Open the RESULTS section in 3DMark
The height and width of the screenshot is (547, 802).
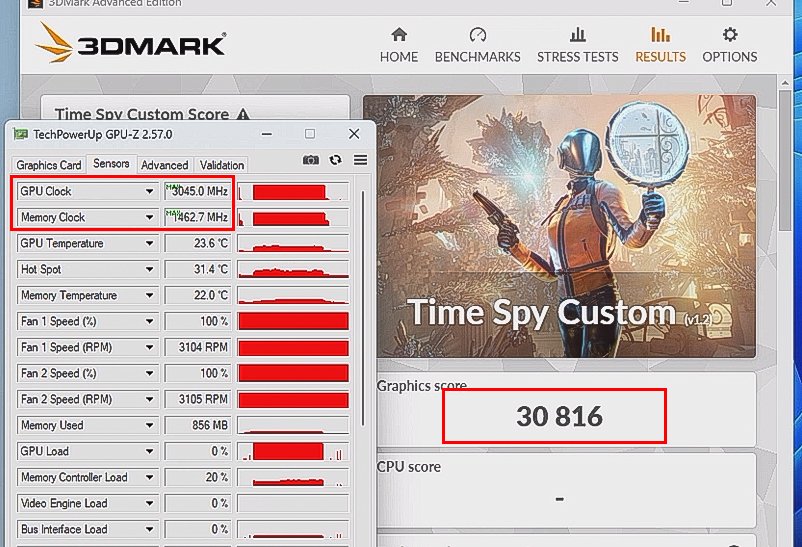[x=660, y=45]
